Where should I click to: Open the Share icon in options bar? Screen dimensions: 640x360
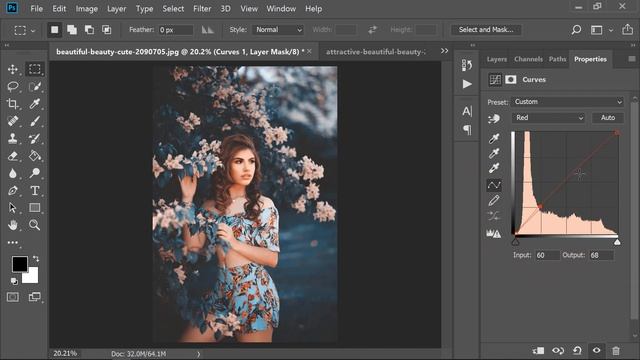tap(627, 29)
